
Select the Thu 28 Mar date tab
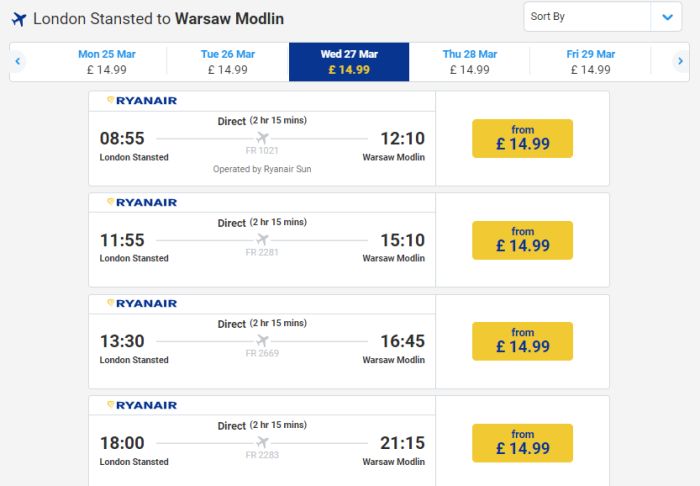click(x=470, y=62)
